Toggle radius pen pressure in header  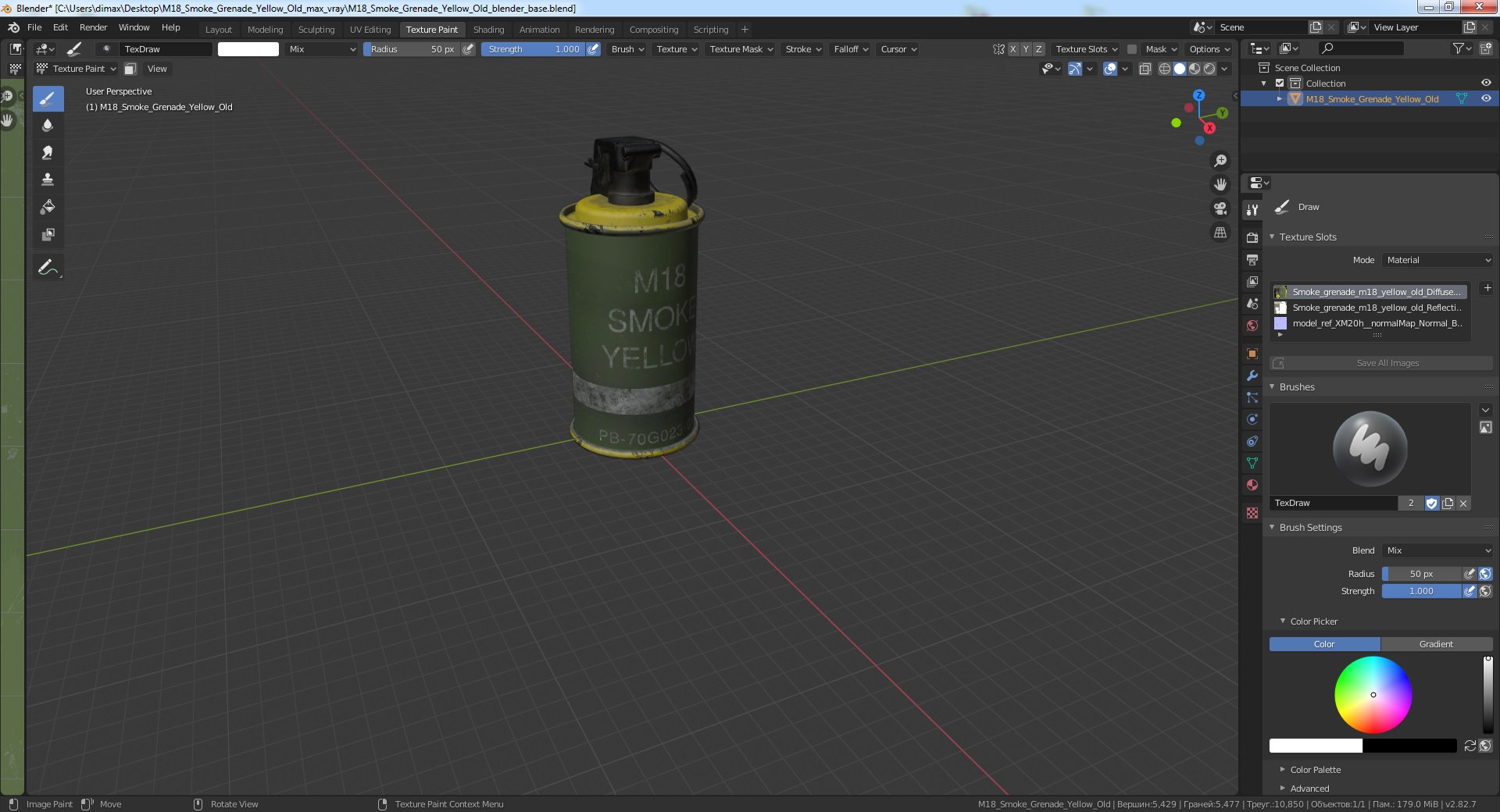pos(468,48)
